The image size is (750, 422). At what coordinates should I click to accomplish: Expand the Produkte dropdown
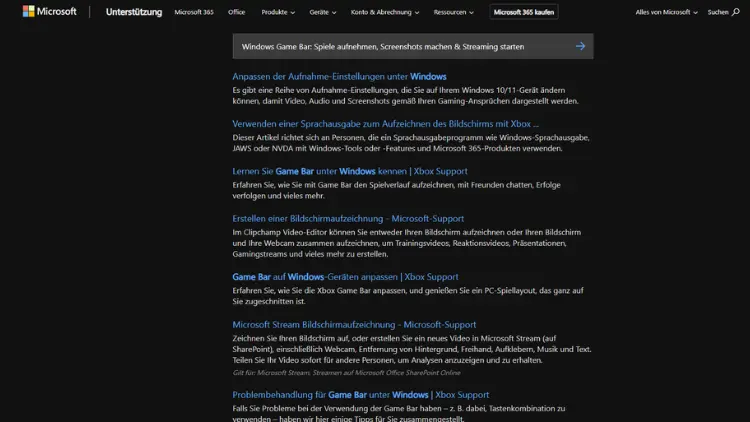point(278,12)
